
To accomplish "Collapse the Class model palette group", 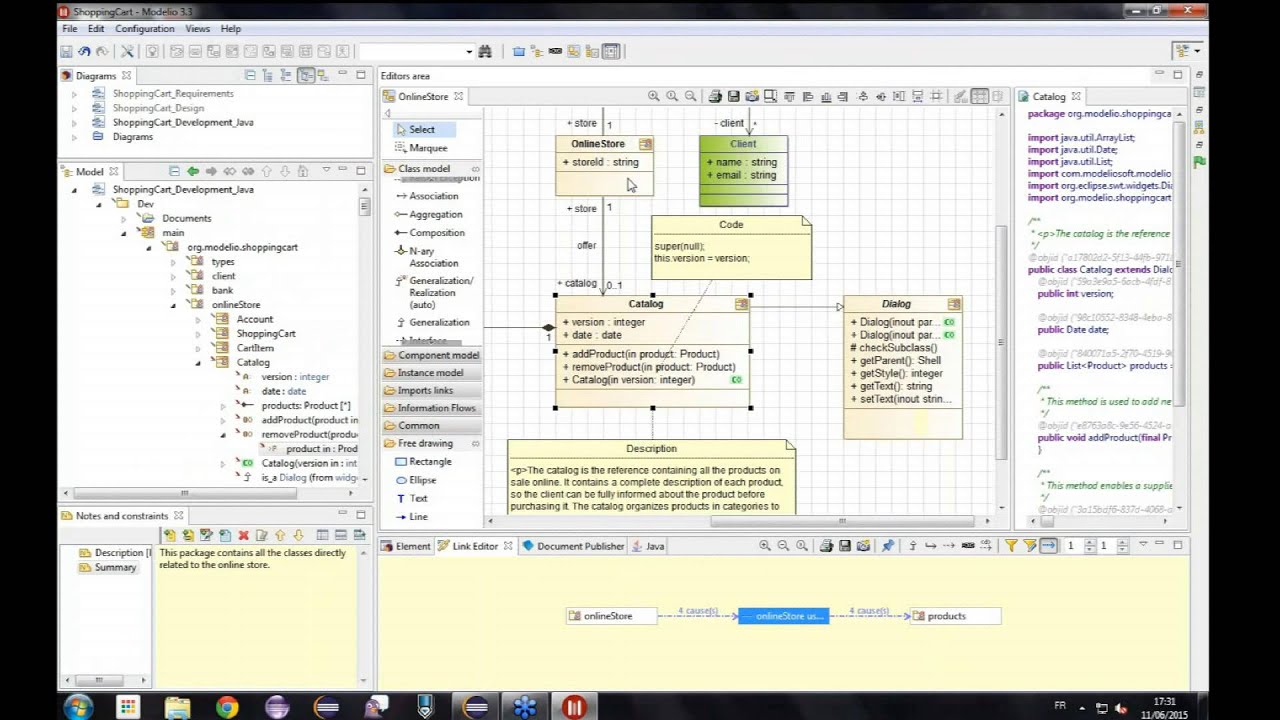I will point(432,169).
